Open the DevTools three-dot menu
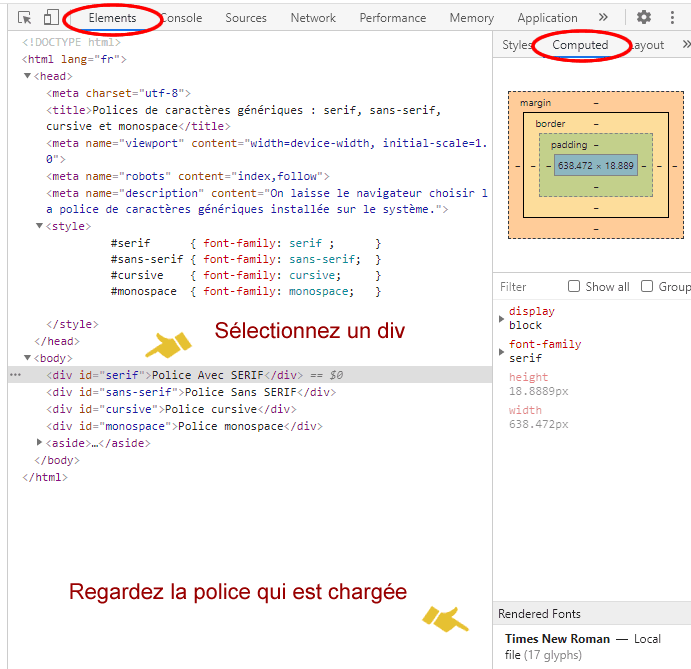 click(672, 18)
